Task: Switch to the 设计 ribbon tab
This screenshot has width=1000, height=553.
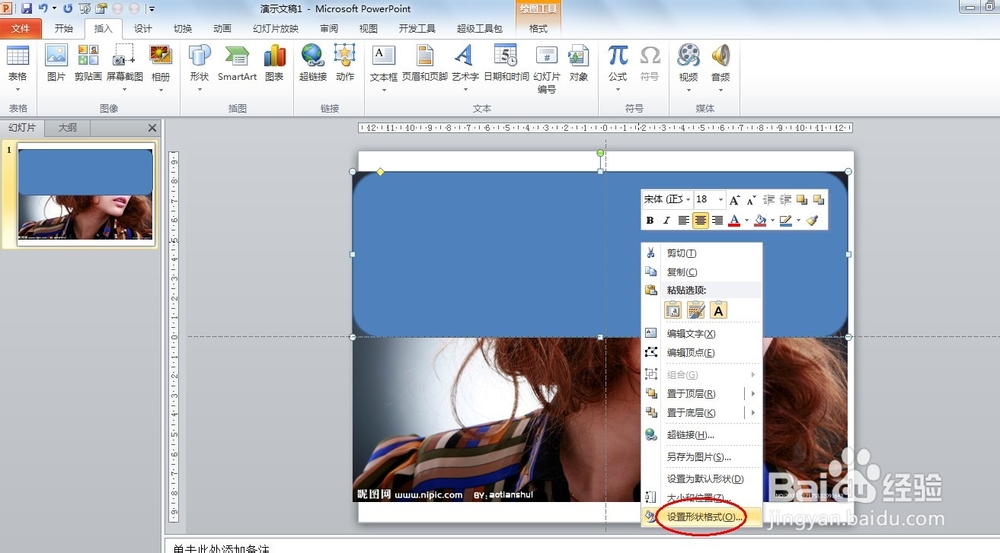Action: (x=143, y=29)
